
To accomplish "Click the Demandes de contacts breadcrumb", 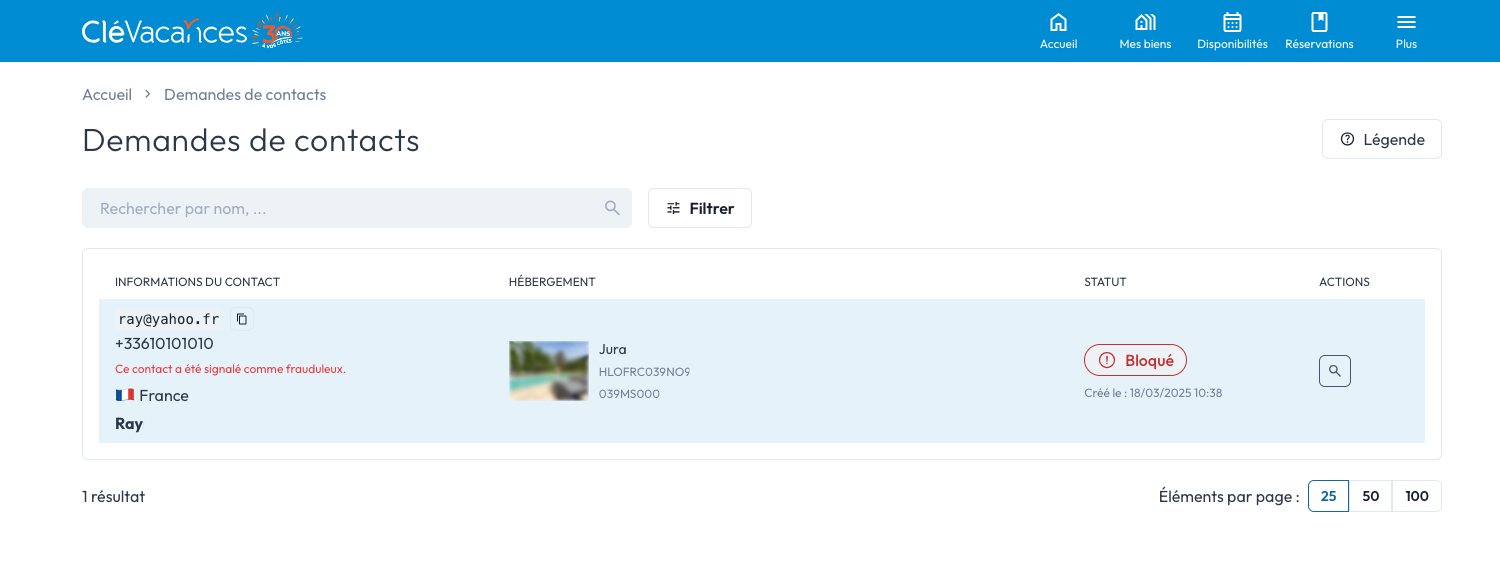I will point(245,95).
